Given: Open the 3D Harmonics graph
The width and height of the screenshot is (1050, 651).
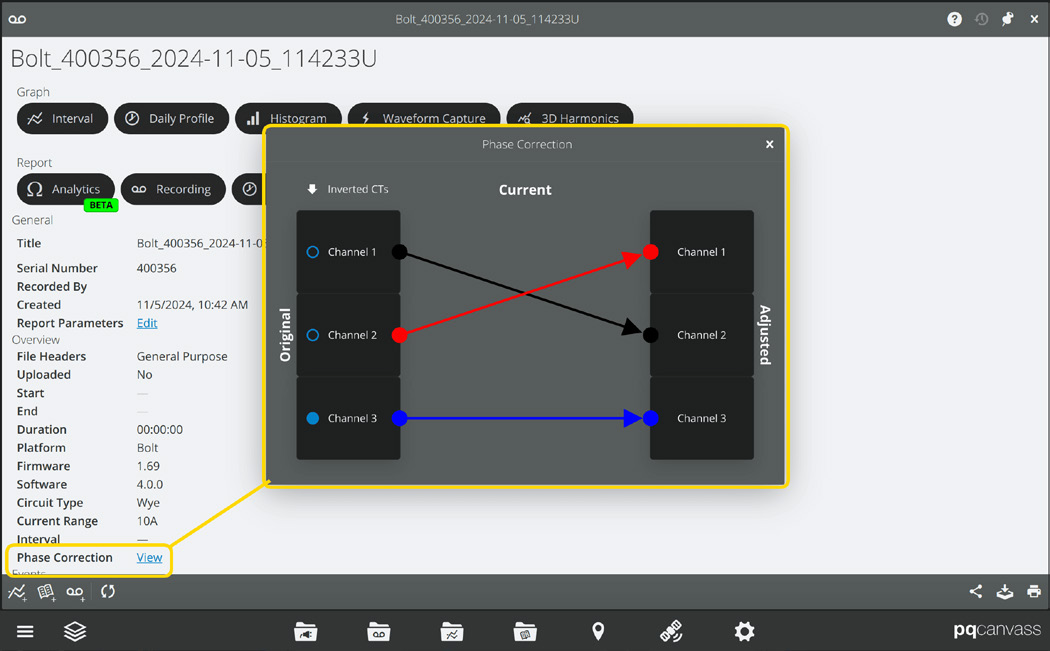Looking at the screenshot, I should [x=570, y=118].
